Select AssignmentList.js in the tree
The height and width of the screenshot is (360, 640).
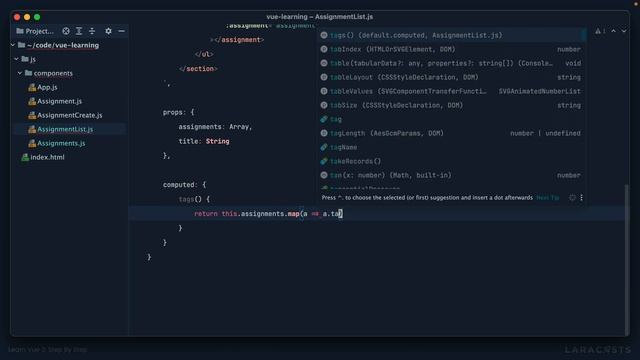[65, 129]
